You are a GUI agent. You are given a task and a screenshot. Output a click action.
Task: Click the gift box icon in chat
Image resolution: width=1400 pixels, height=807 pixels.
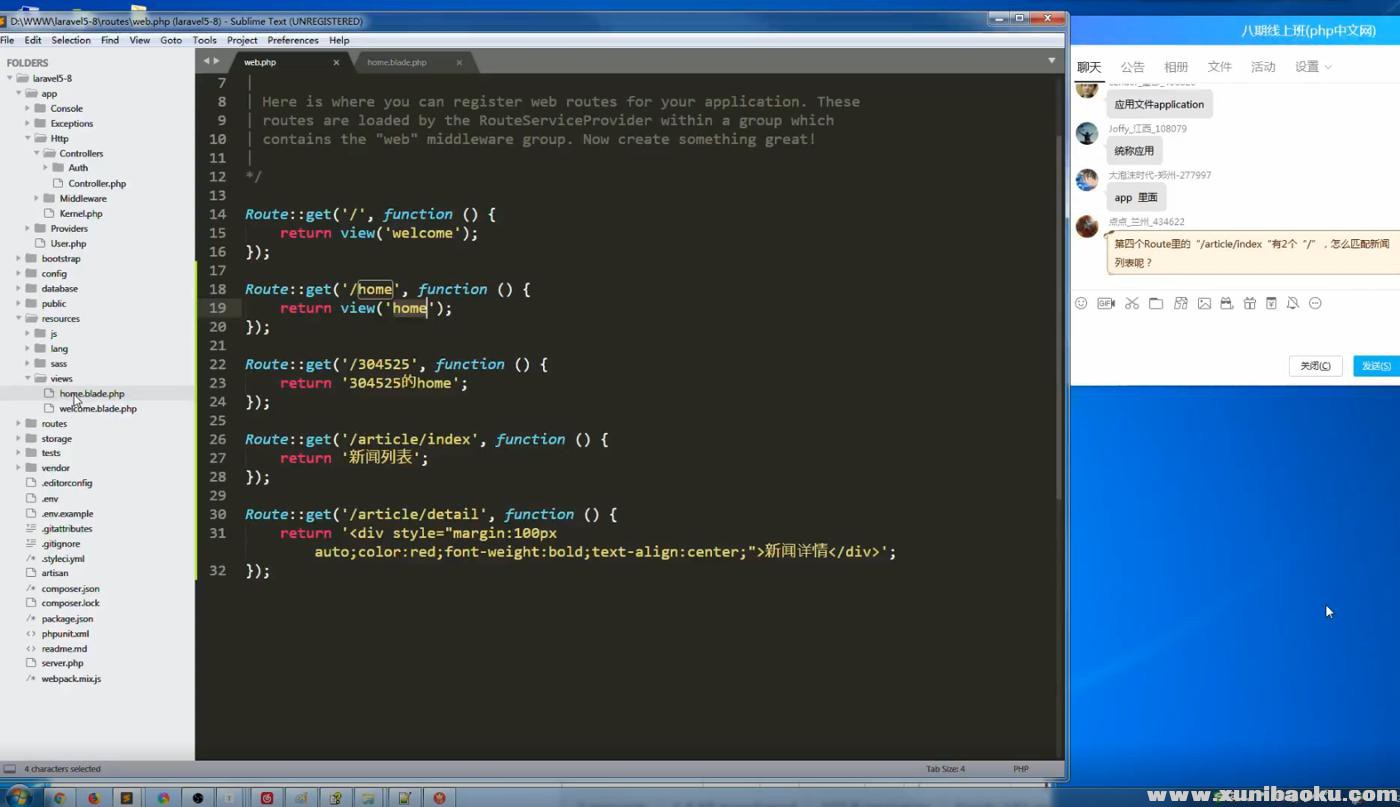point(1250,303)
